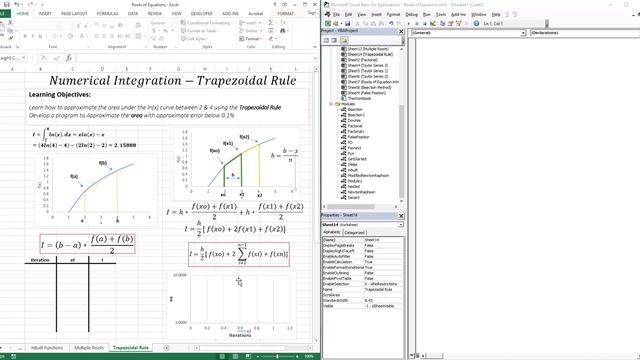The image size is (640, 360).
Task: Click Design Mode icon in VBA toolbar
Action: pos(433,24)
